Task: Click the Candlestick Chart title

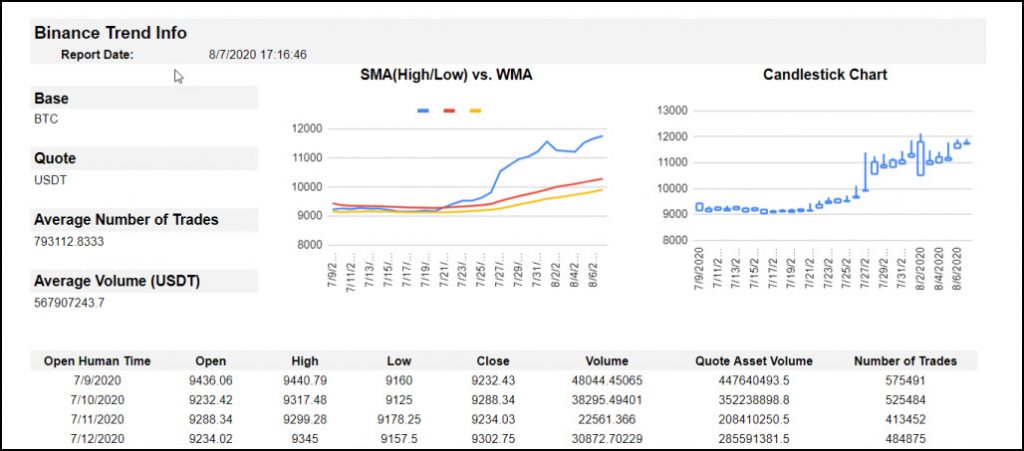Action: (x=825, y=74)
